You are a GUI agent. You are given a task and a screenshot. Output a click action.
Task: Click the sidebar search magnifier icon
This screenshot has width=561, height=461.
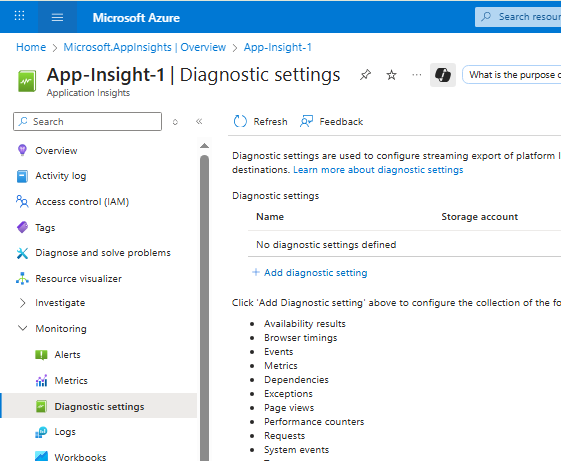click(x=23, y=121)
